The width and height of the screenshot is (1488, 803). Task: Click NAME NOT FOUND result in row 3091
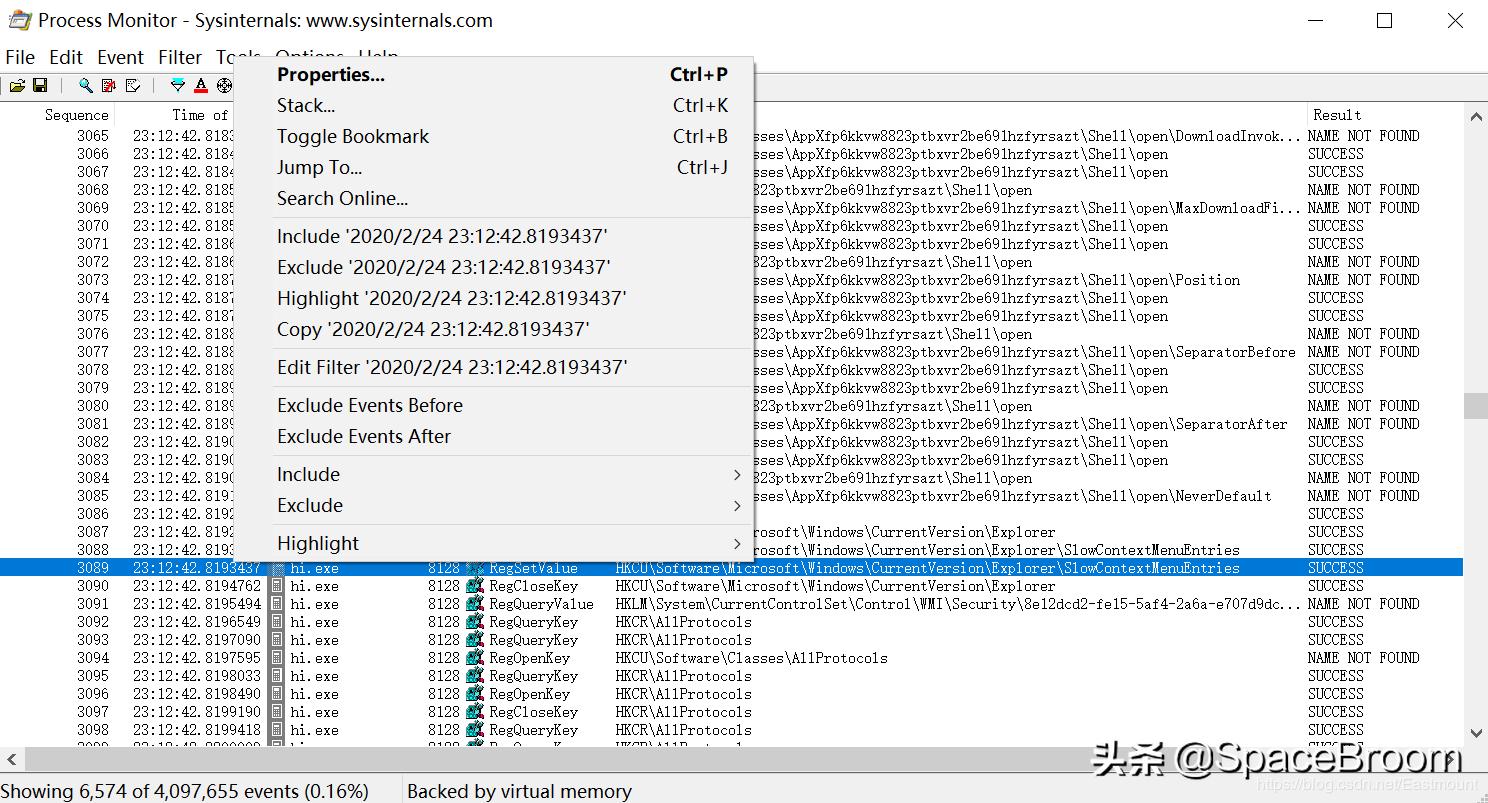[1363, 604]
